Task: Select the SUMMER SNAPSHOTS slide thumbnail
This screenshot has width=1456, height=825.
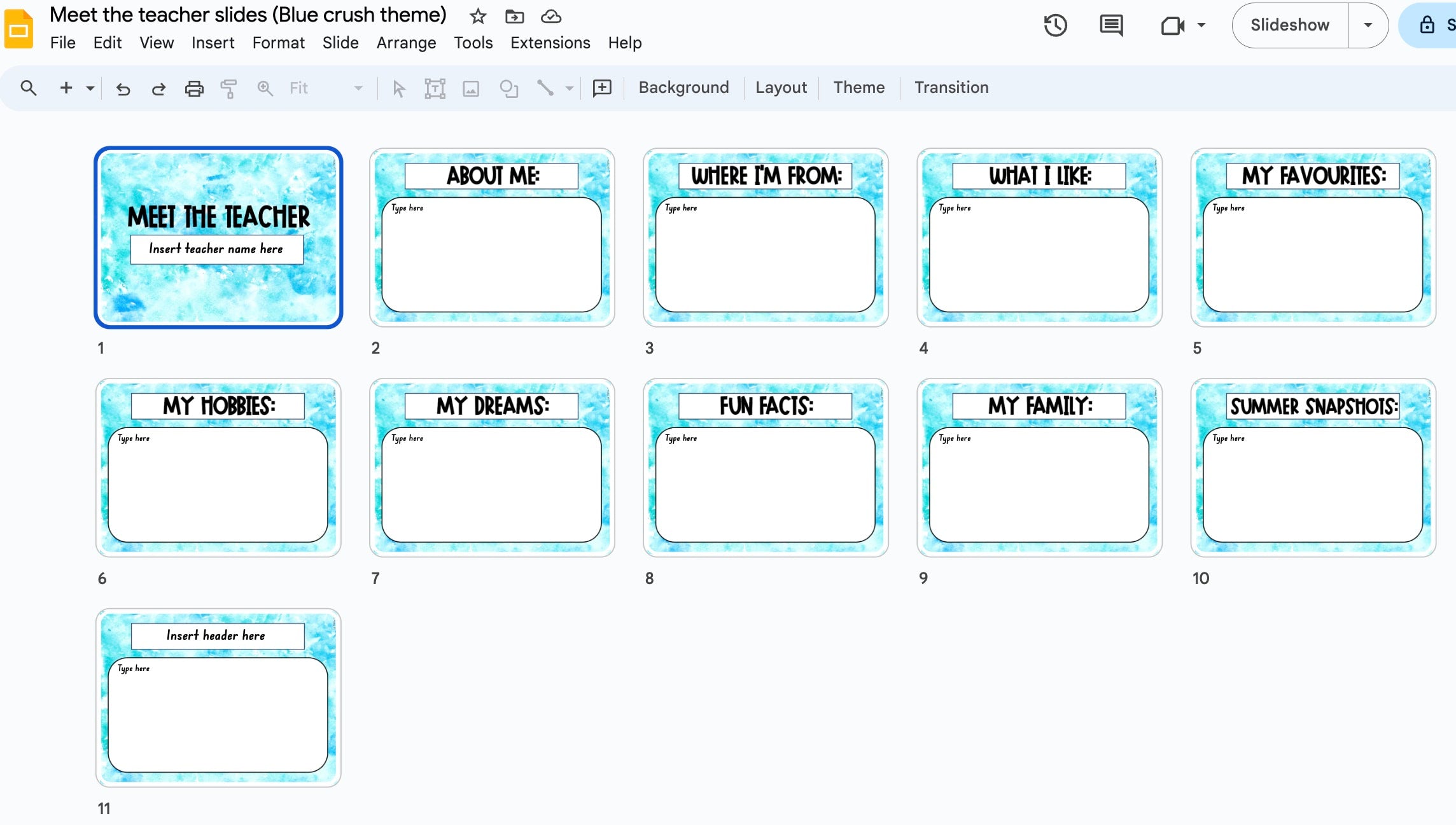Action: click(1313, 468)
